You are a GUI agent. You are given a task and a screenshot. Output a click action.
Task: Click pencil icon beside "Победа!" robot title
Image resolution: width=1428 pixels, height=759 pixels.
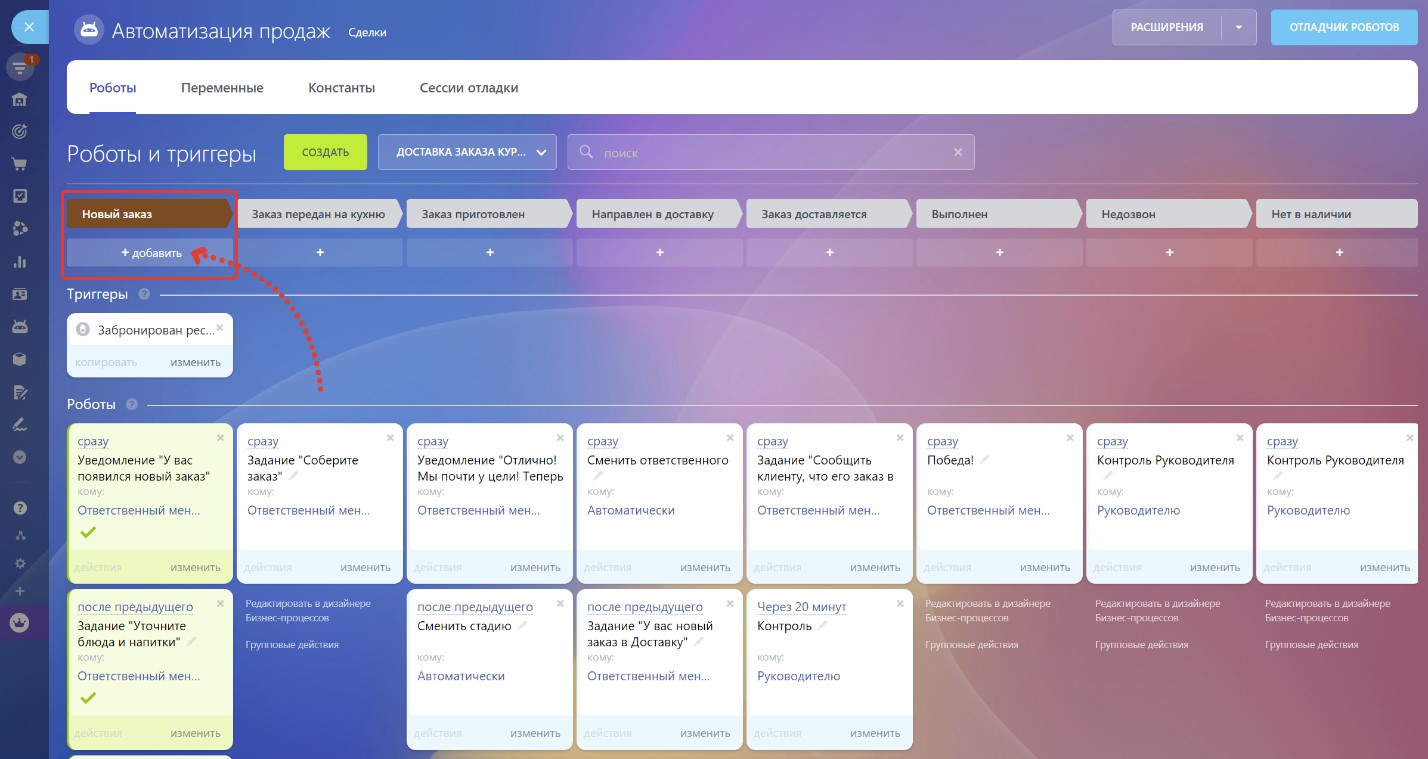tap(984, 460)
